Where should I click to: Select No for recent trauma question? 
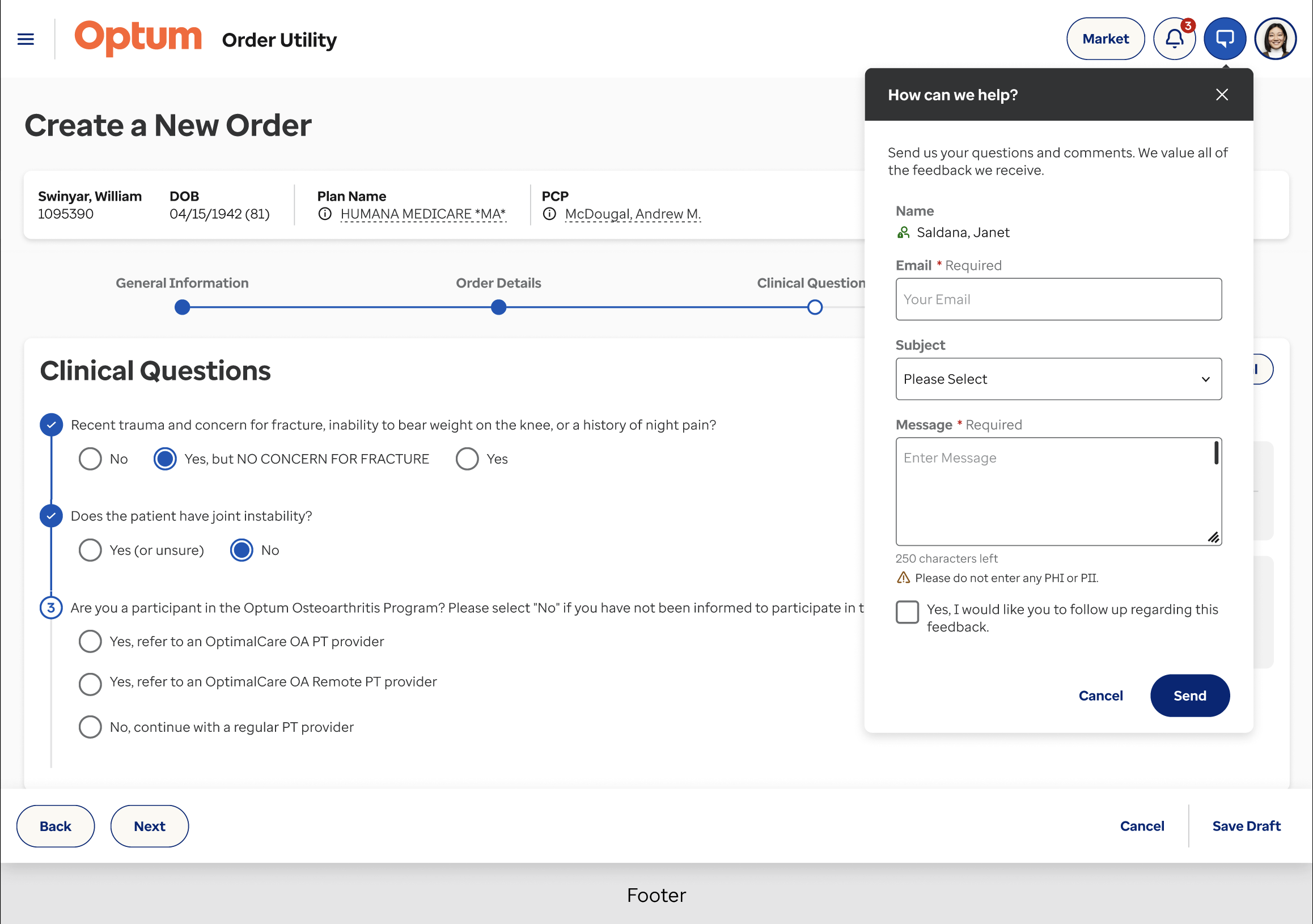click(90, 459)
